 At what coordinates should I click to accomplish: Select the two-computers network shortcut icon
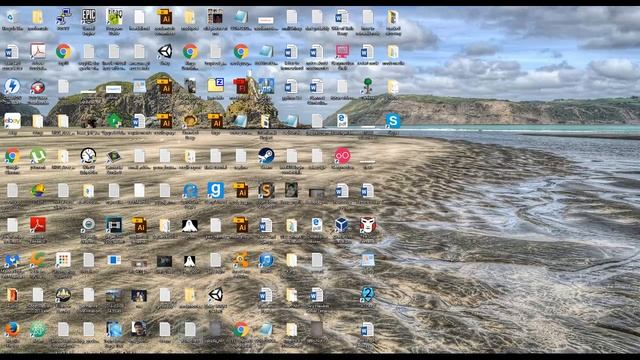[x=63, y=17]
